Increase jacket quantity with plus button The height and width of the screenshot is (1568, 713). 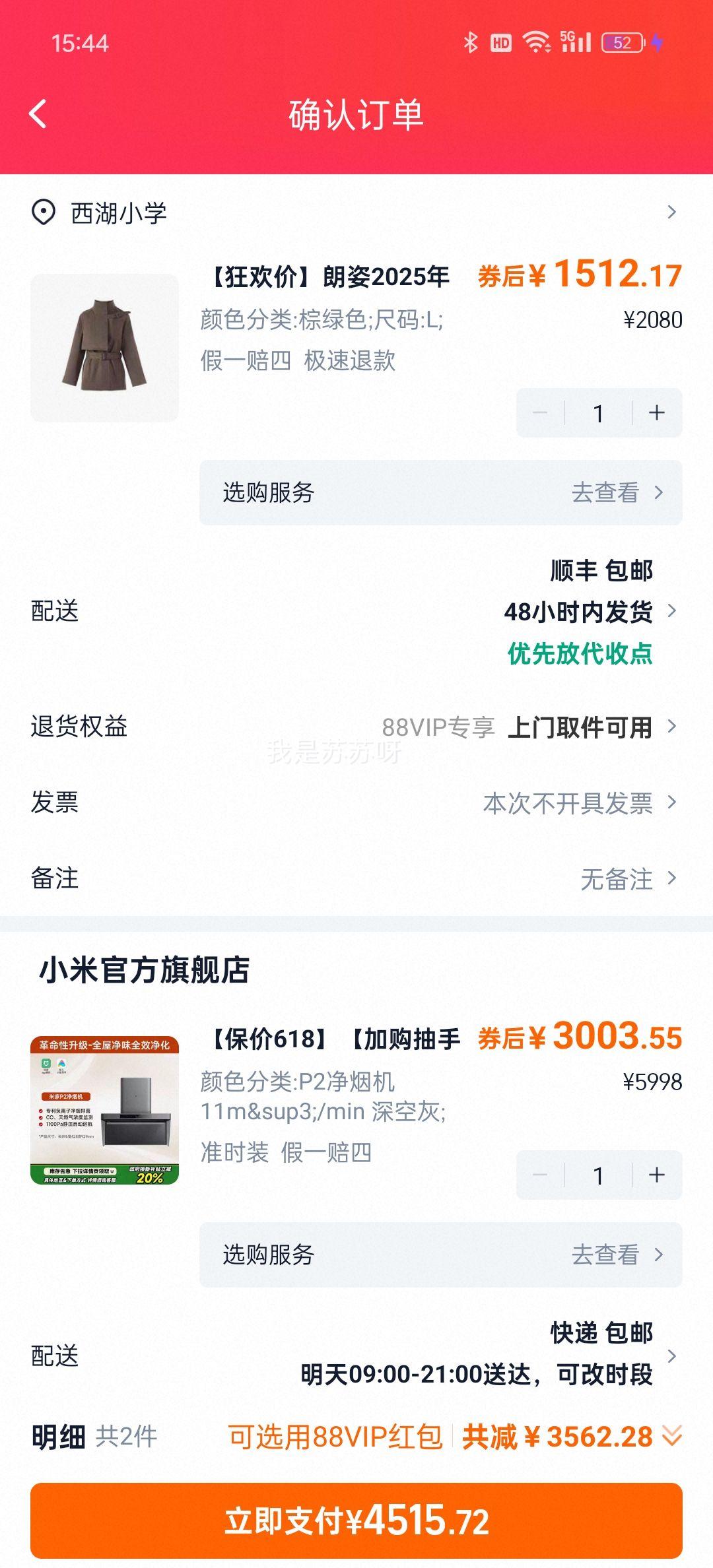tap(657, 413)
